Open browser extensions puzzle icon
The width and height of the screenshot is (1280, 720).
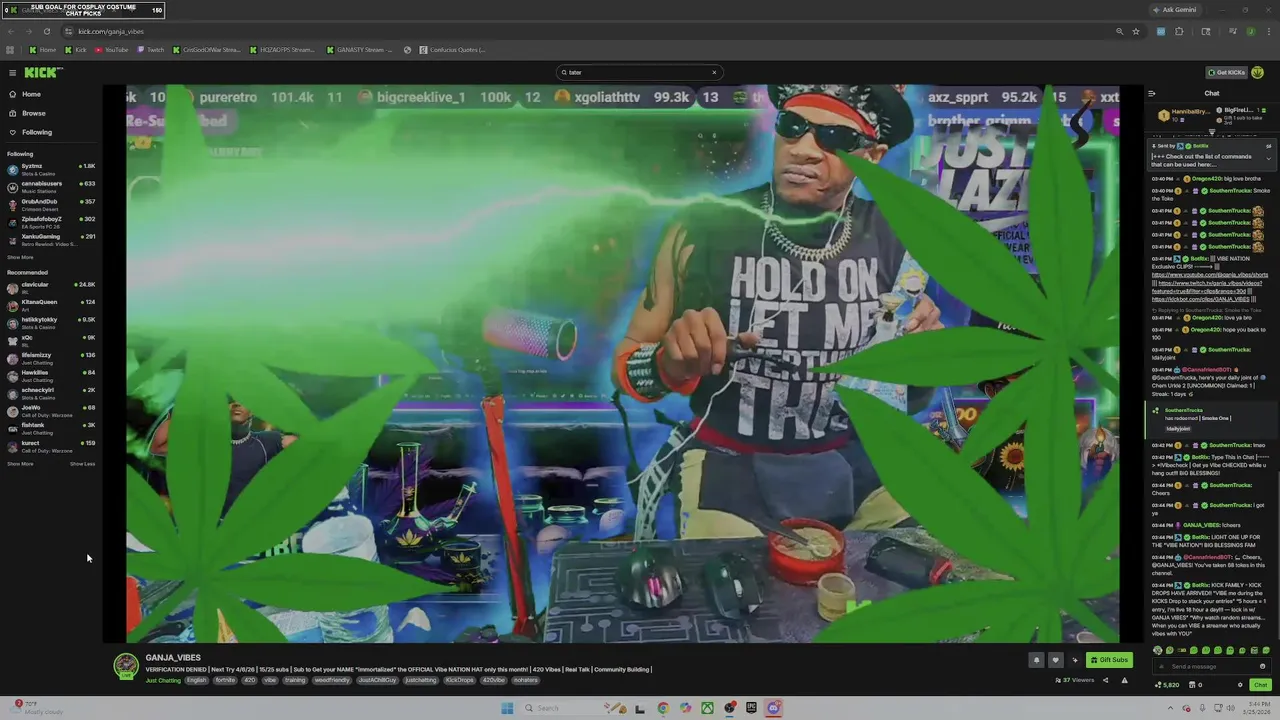(1179, 31)
